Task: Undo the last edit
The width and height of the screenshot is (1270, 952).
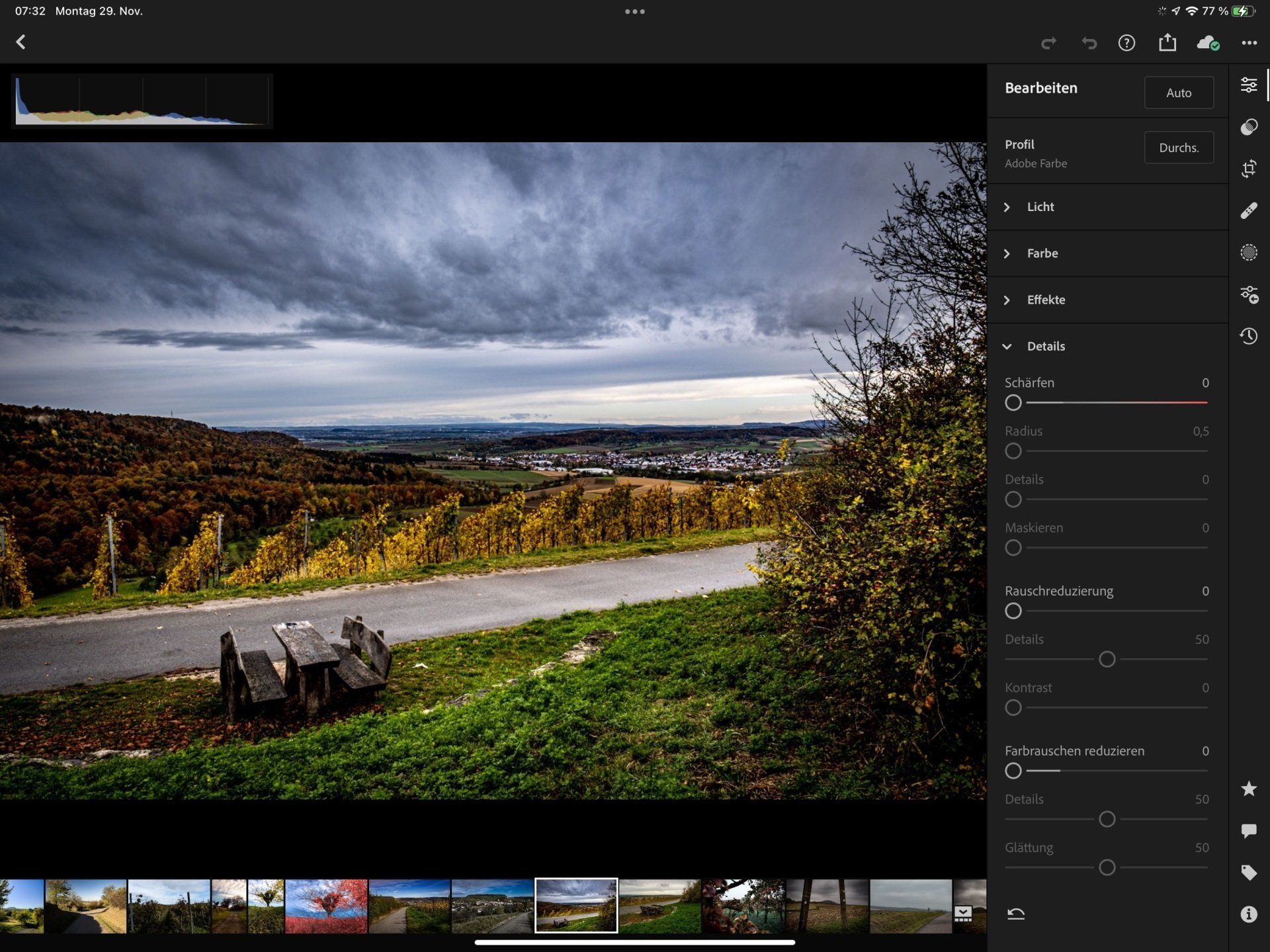Action: 1088,43
